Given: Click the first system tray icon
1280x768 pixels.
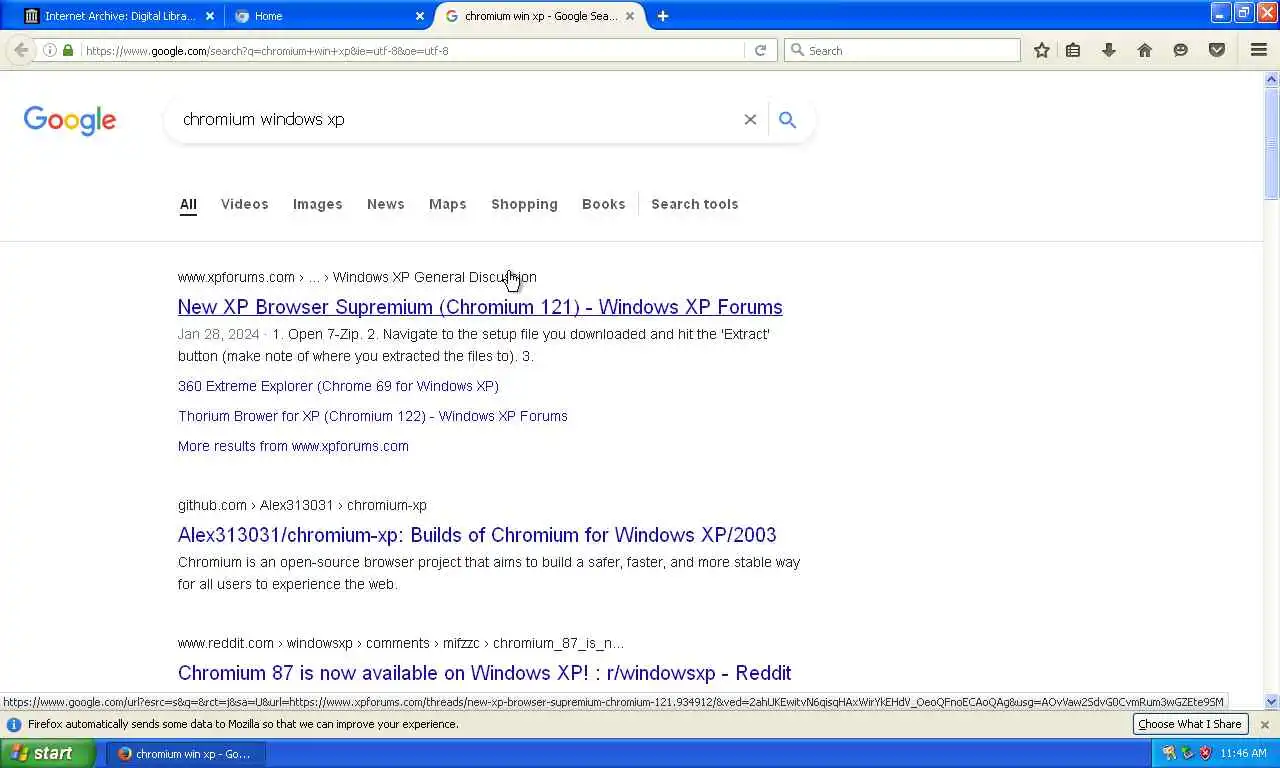Looking at the screenshot, I should [1169, 753].
